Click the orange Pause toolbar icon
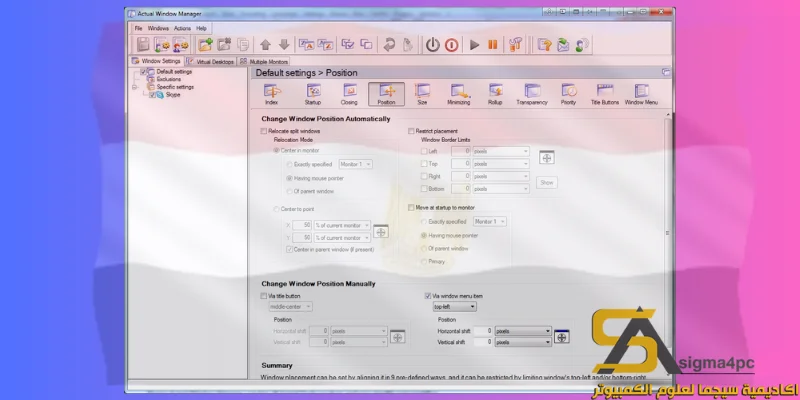The width and height of the screenshot is (800, 400). click(x=493, y=45)
